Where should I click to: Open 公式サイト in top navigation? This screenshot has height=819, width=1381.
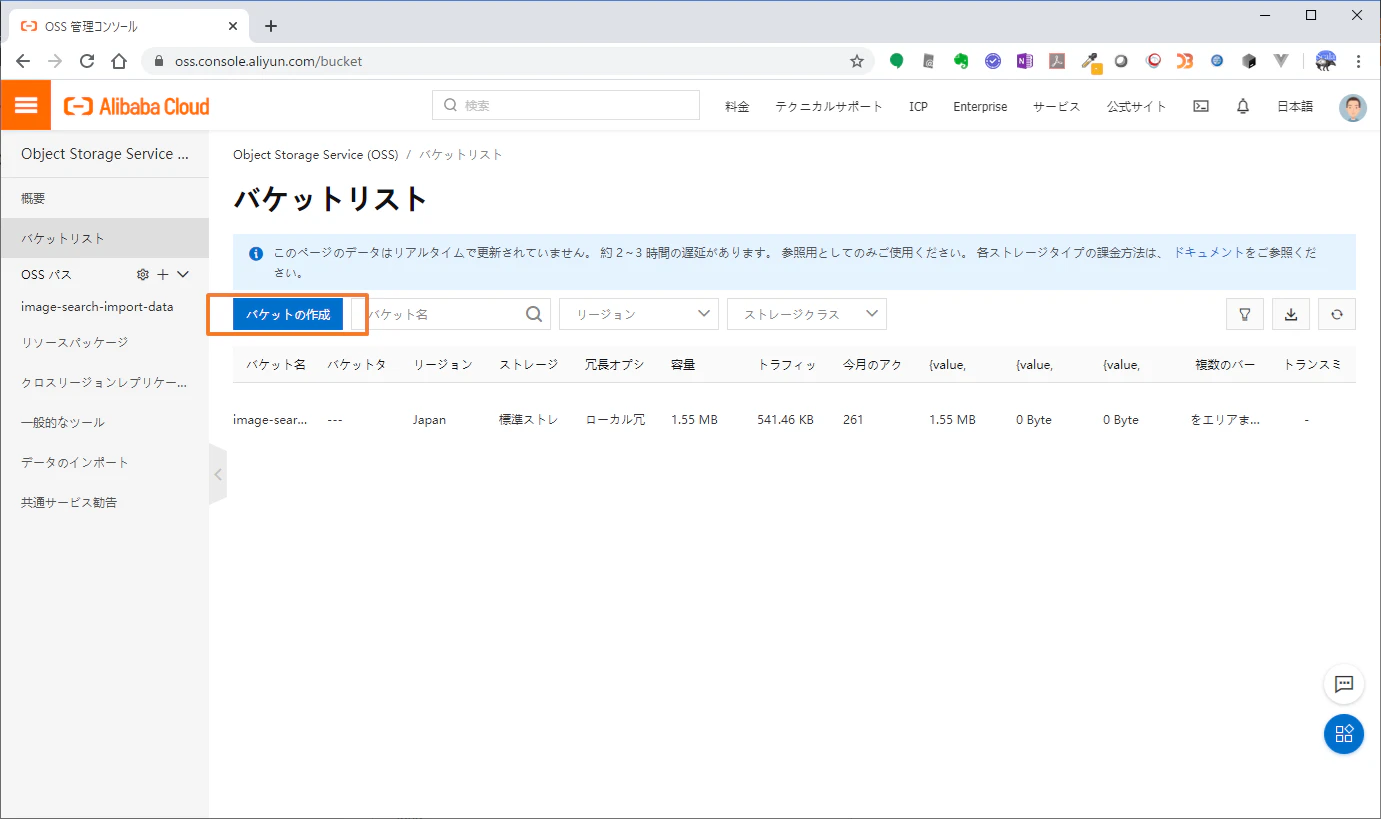(x=1136, y=106)
